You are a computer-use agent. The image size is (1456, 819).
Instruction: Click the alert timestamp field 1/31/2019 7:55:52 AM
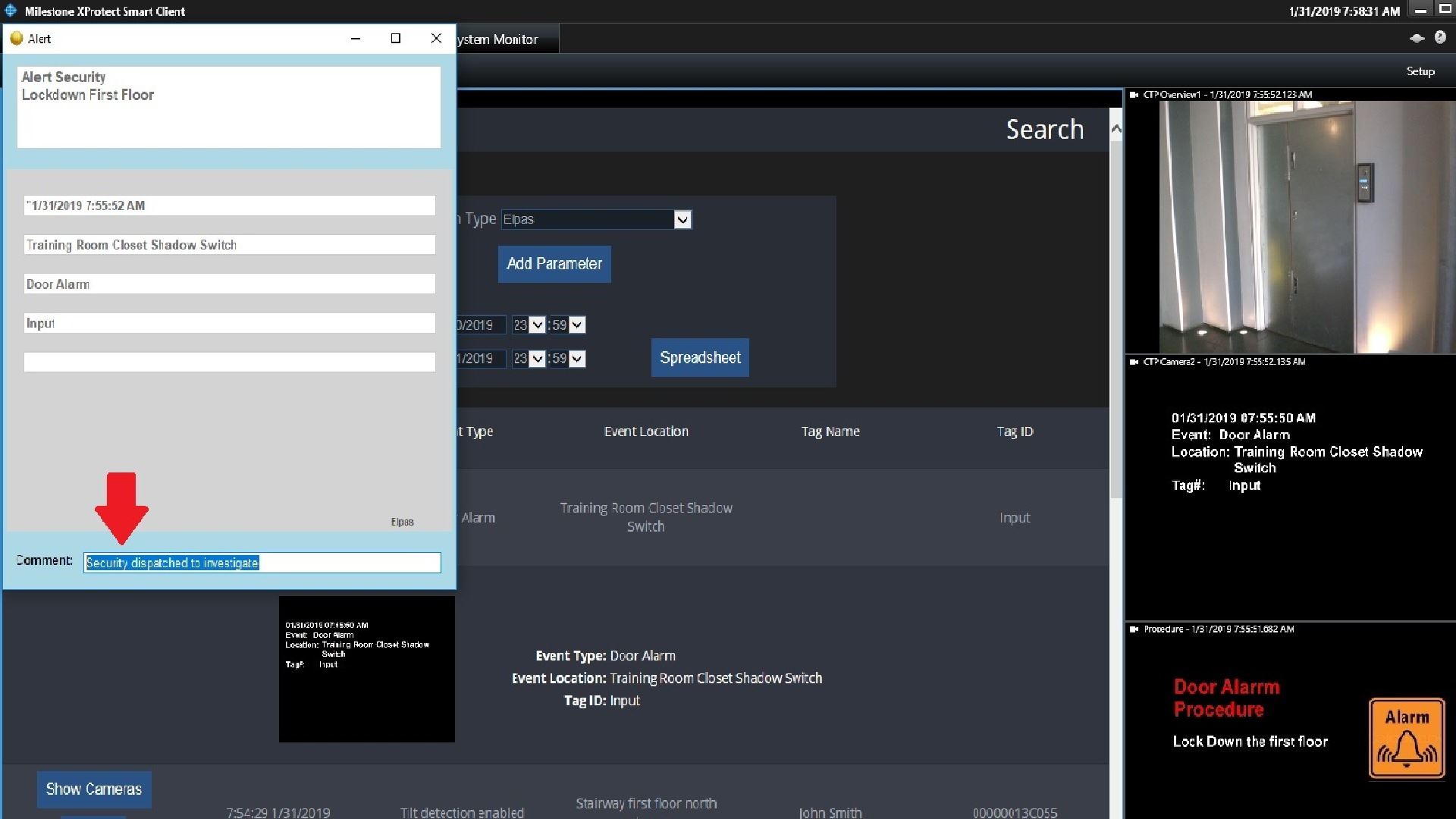(x=229, y=206)
